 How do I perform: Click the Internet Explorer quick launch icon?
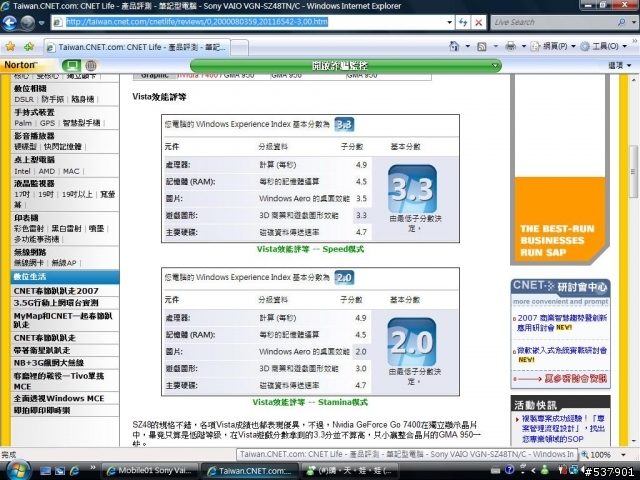click(75, 471)
